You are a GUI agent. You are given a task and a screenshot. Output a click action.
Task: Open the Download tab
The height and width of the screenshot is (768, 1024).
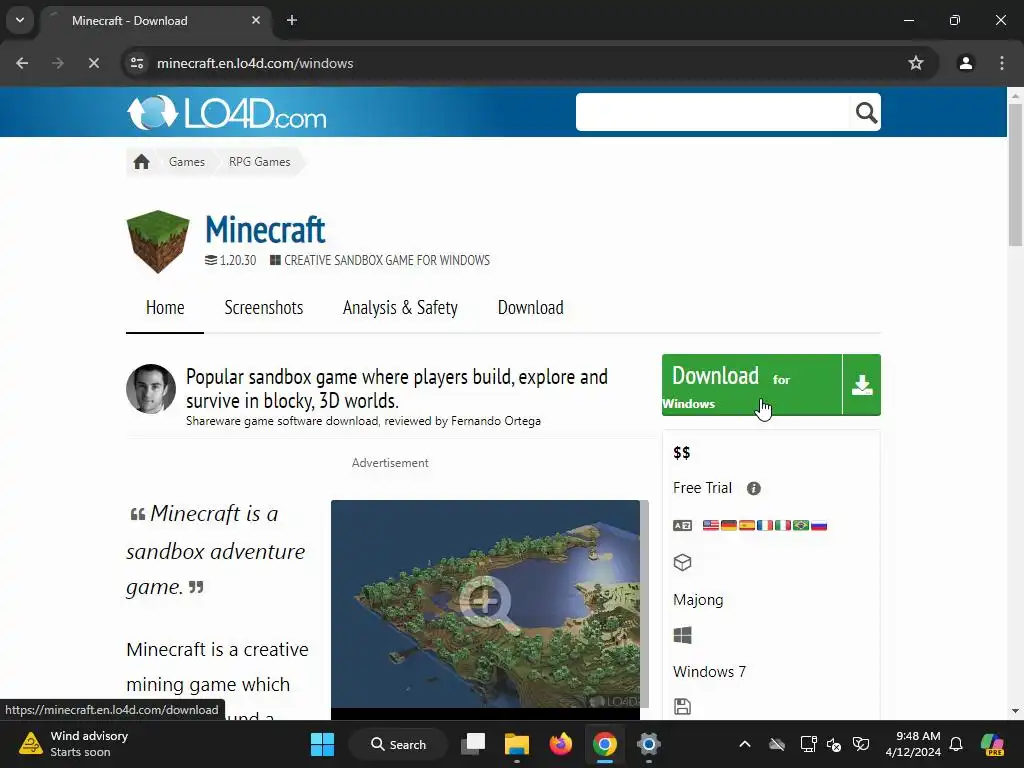[x=530, y=308]
